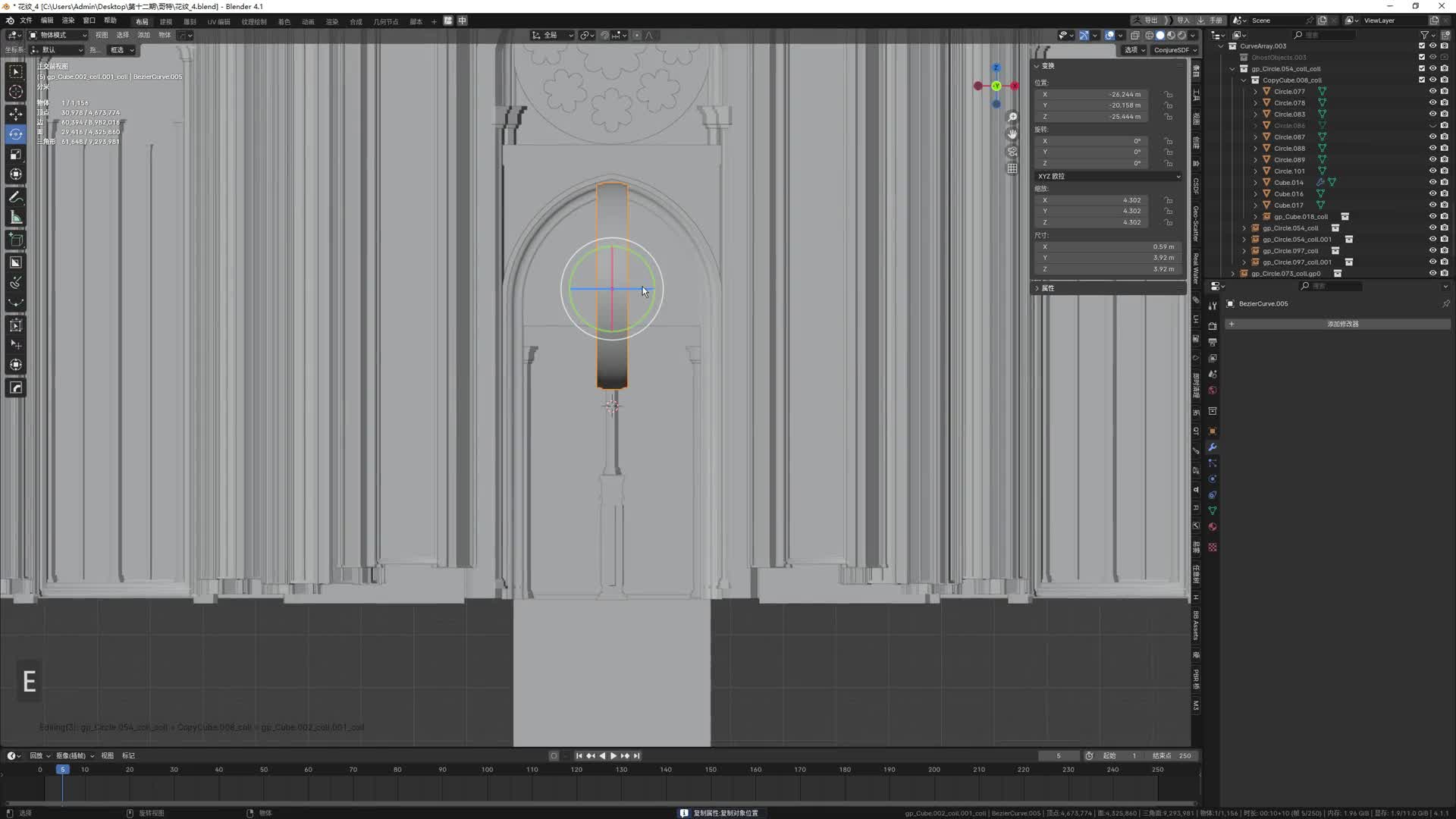This screenshot has height=819, width=1456.
Task: Expand Circle.088 tree item
Action: click(x=1255, y=149)
